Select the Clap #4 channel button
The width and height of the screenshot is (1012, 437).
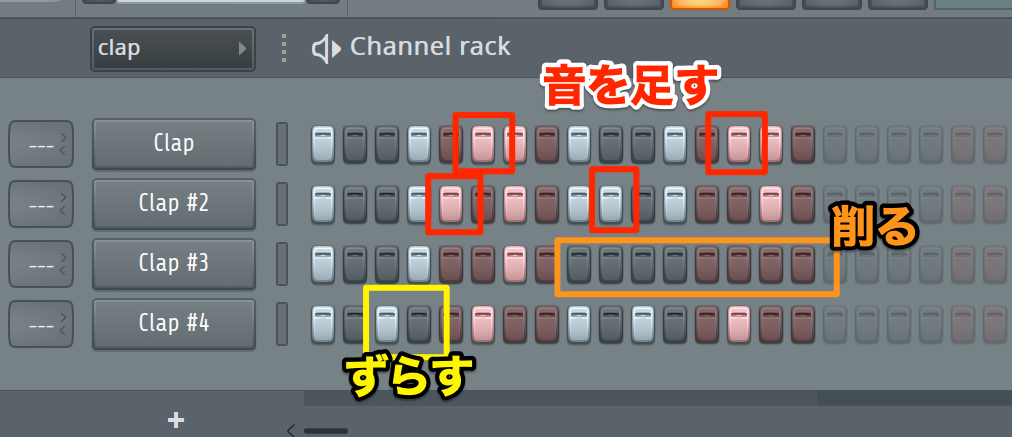coord(174,323)
